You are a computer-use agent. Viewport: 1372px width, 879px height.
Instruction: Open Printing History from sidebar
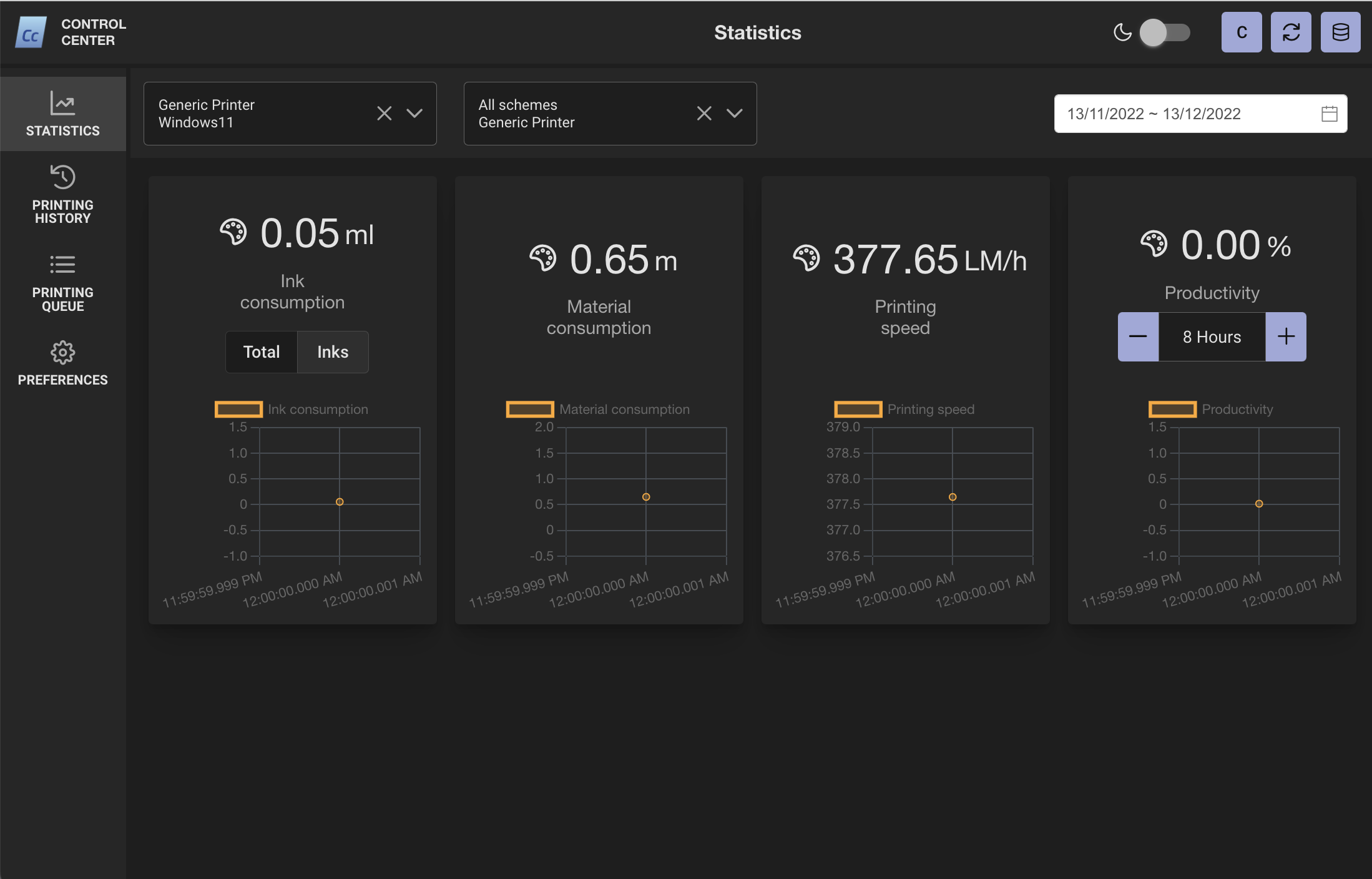point(62,194)
